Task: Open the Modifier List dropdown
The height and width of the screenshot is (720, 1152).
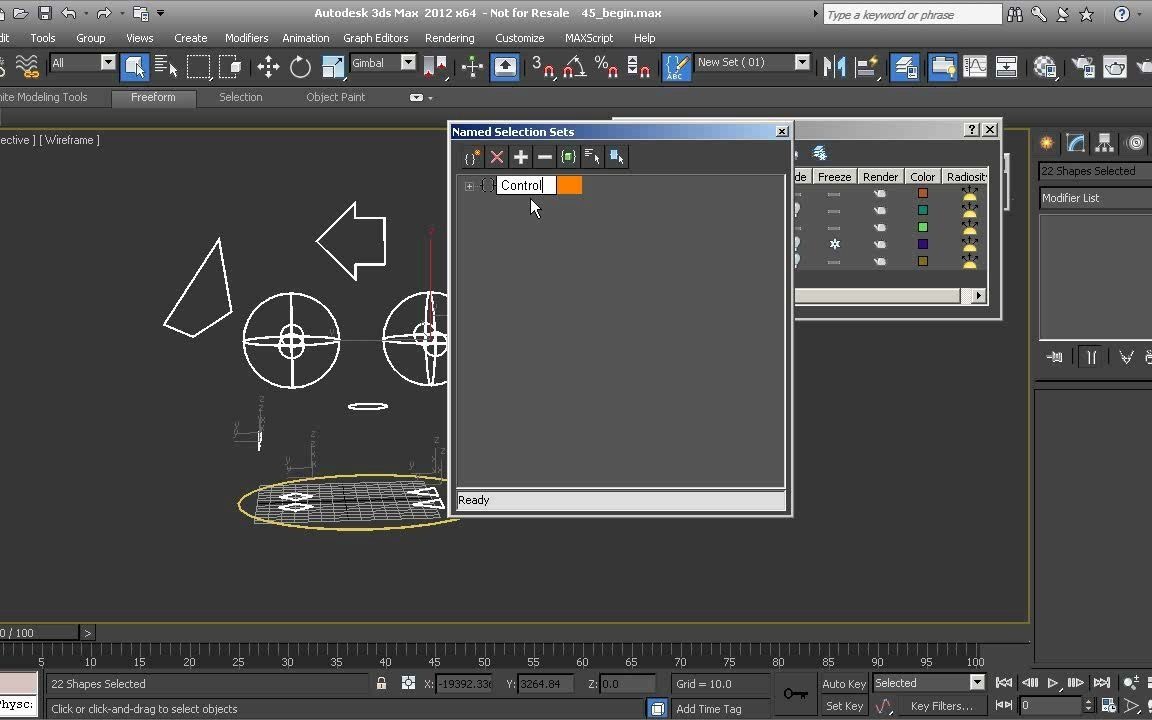Action: pos(1095,198)
